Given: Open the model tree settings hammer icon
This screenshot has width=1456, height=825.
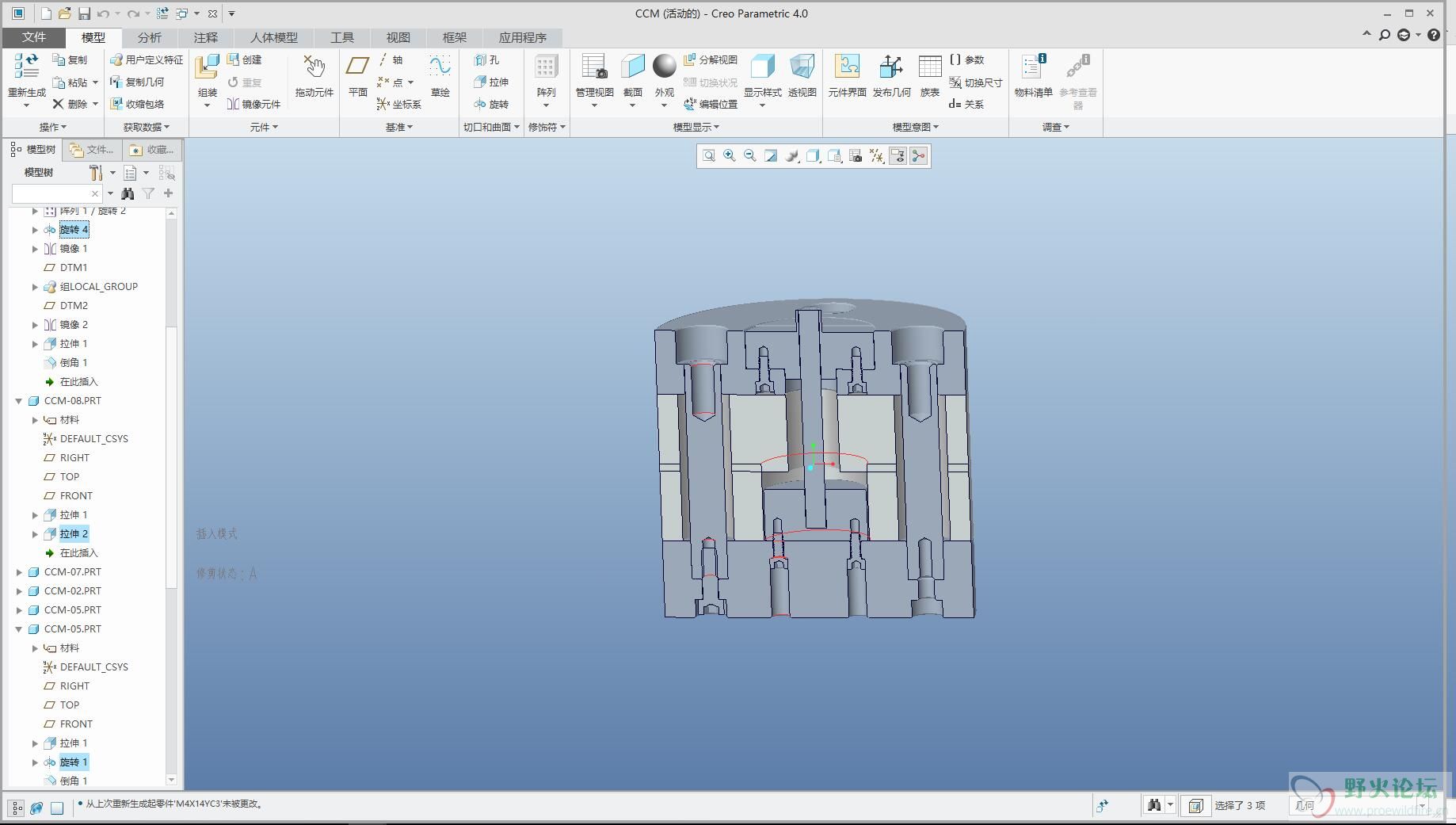Looking at the screenshot, I should pos(95,173).
